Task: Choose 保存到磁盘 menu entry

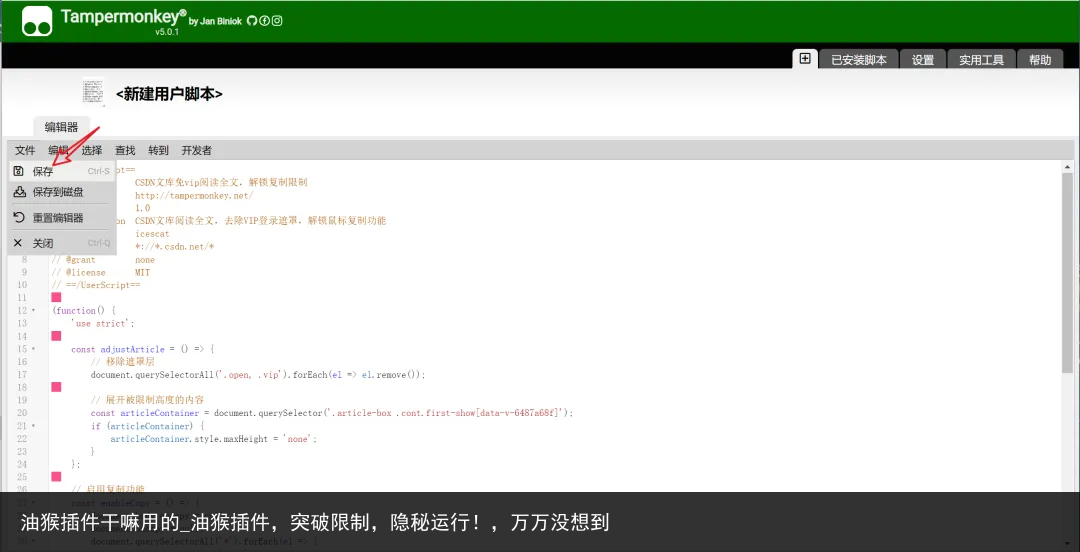Action: coord(61,192)
